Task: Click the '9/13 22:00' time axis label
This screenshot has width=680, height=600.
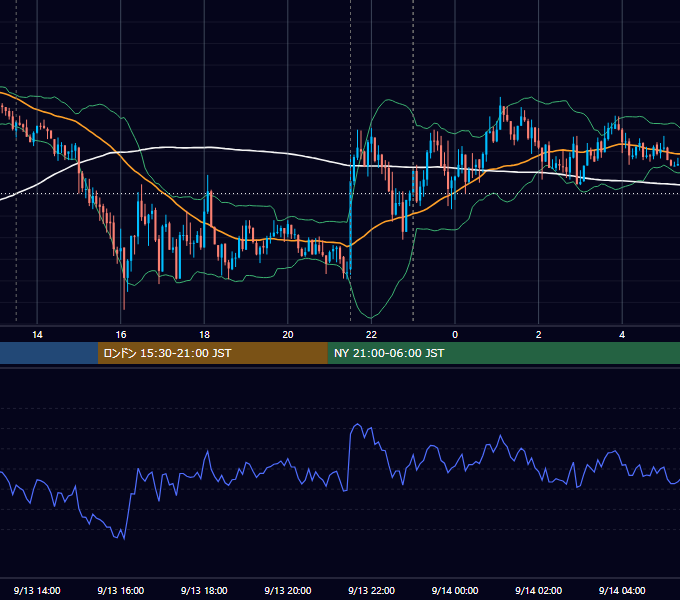Action: (x=372, y=590)
